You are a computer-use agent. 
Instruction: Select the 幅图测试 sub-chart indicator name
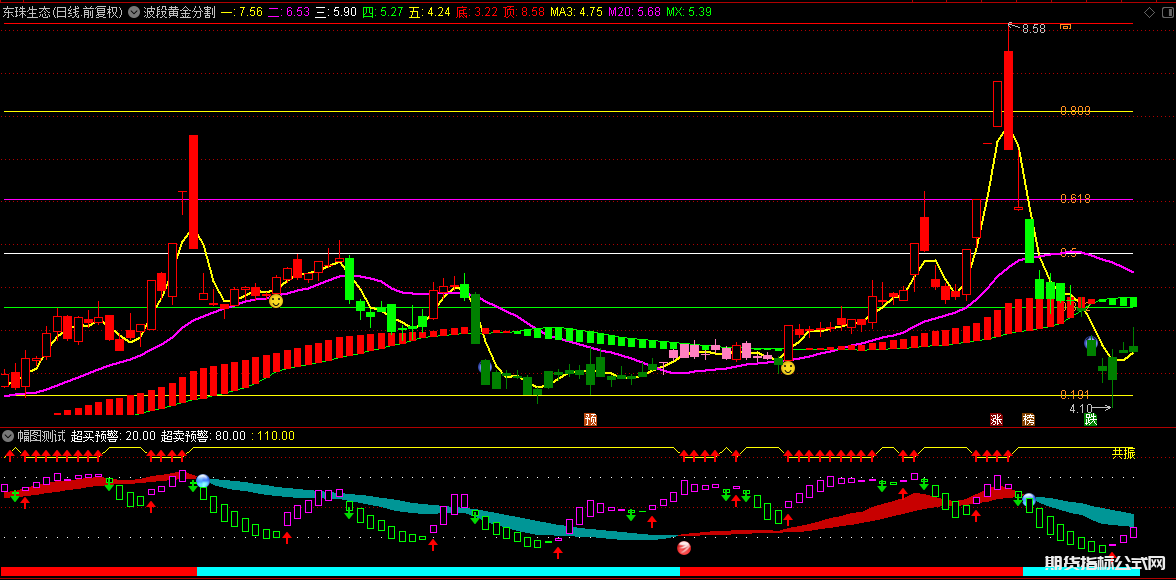tap(41, 435)
